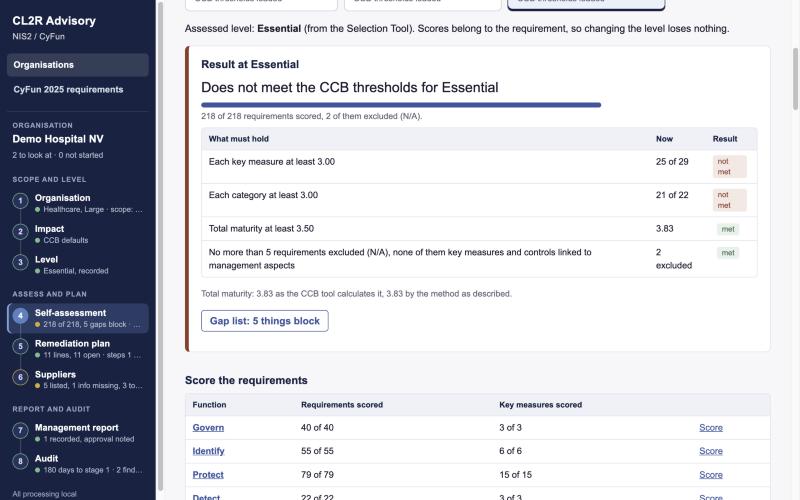Open the Identify function link

(x=208, y=451)
